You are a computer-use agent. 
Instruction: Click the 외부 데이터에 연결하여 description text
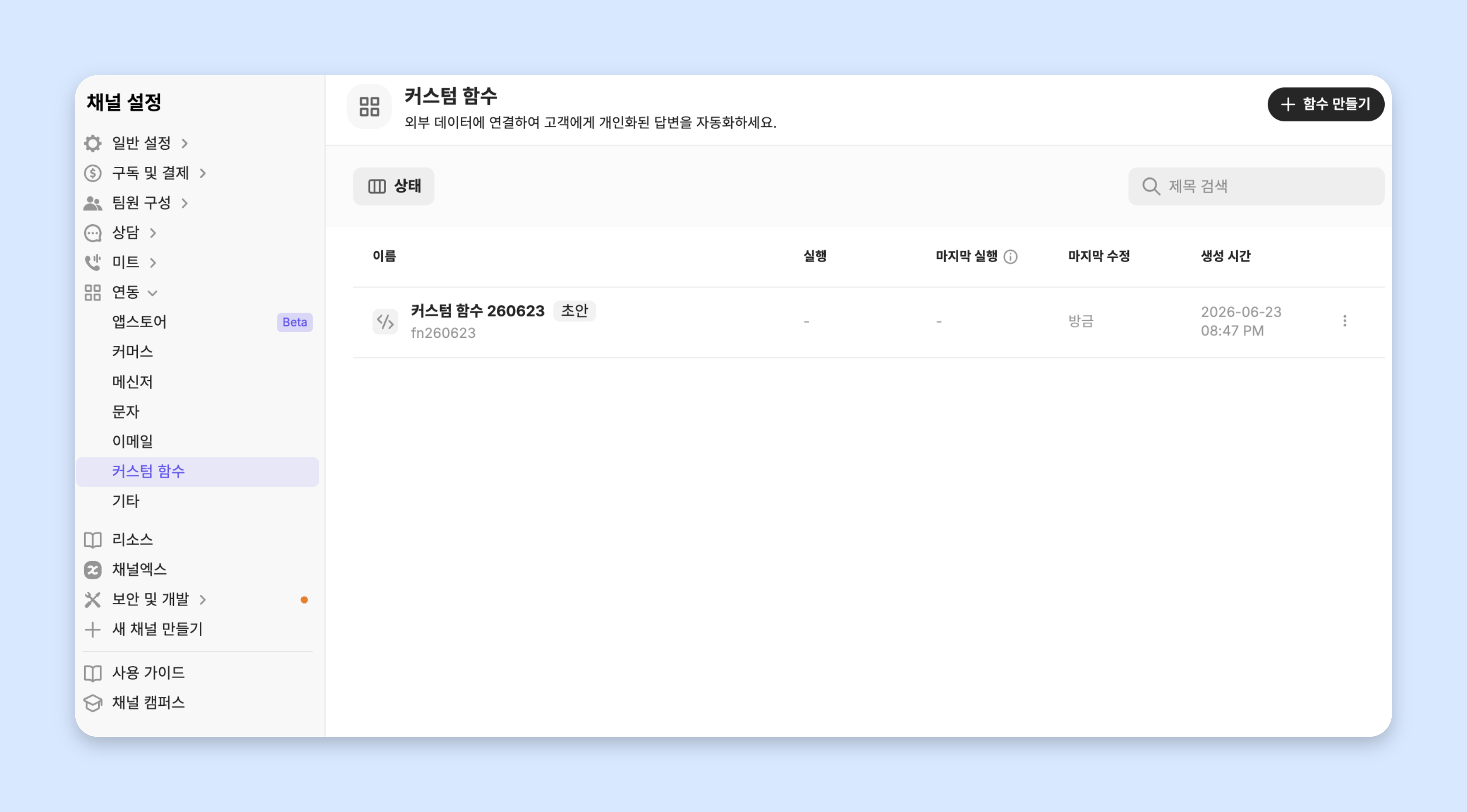591,123
